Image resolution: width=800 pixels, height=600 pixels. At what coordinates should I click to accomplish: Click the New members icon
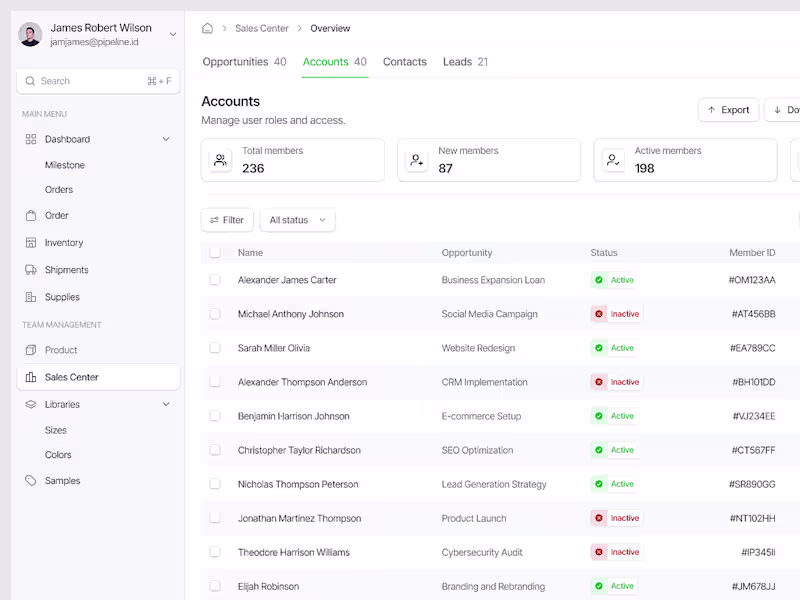point(416,160)
